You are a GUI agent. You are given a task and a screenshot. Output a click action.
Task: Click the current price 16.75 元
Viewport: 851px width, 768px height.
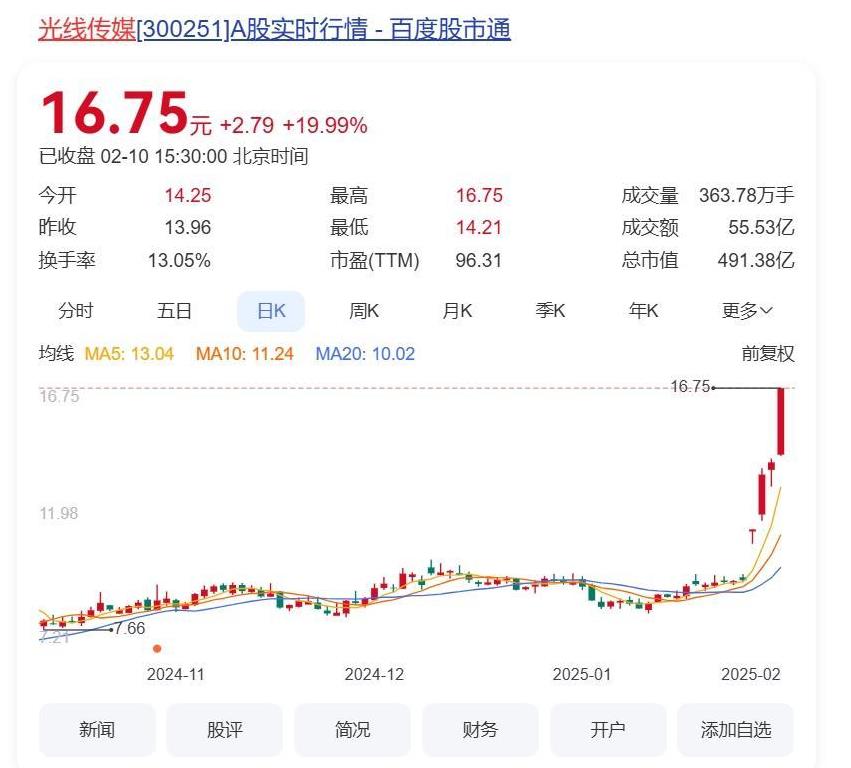coord(126,113)
